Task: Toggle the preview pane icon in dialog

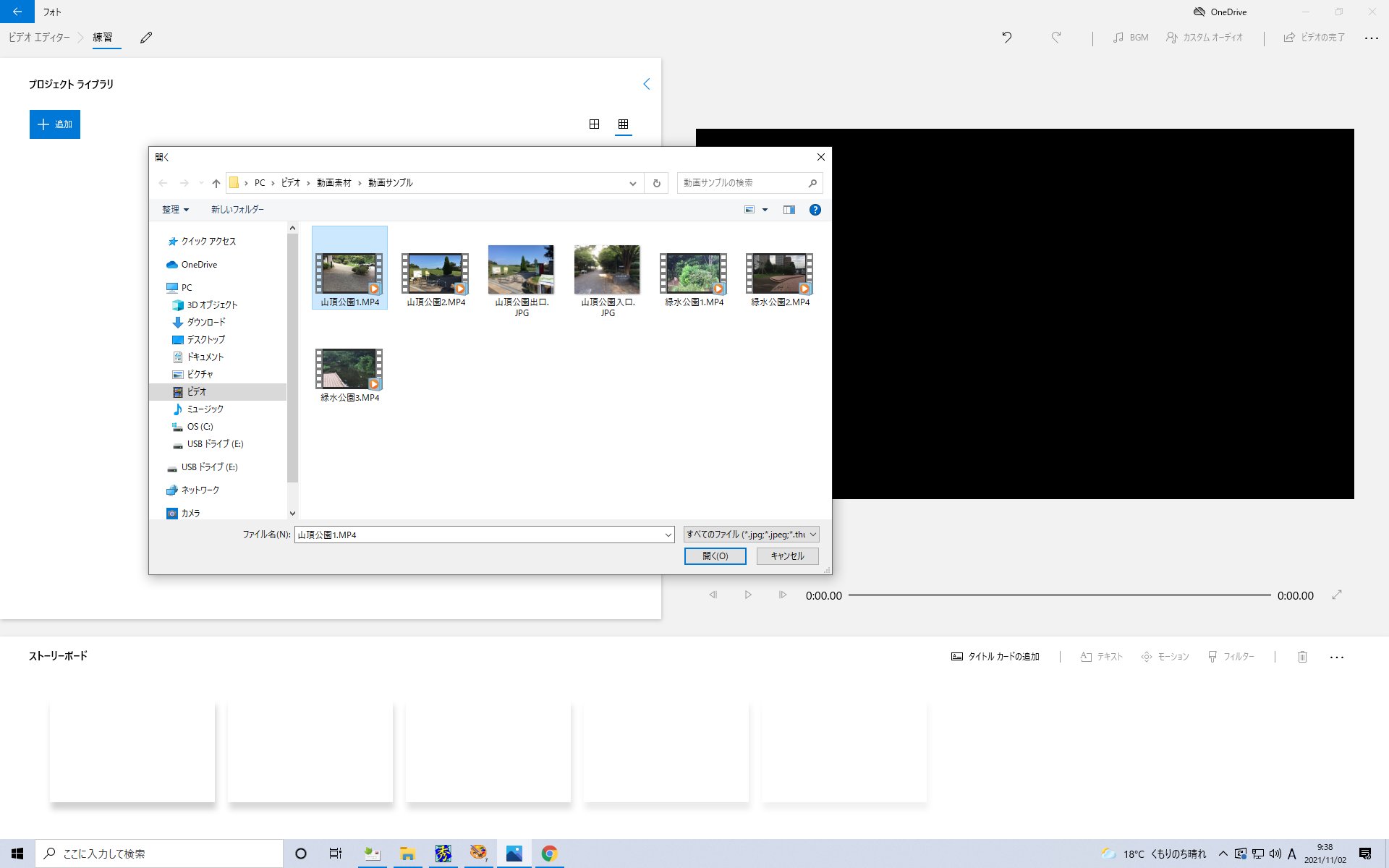Action: (x=789, y=210)
